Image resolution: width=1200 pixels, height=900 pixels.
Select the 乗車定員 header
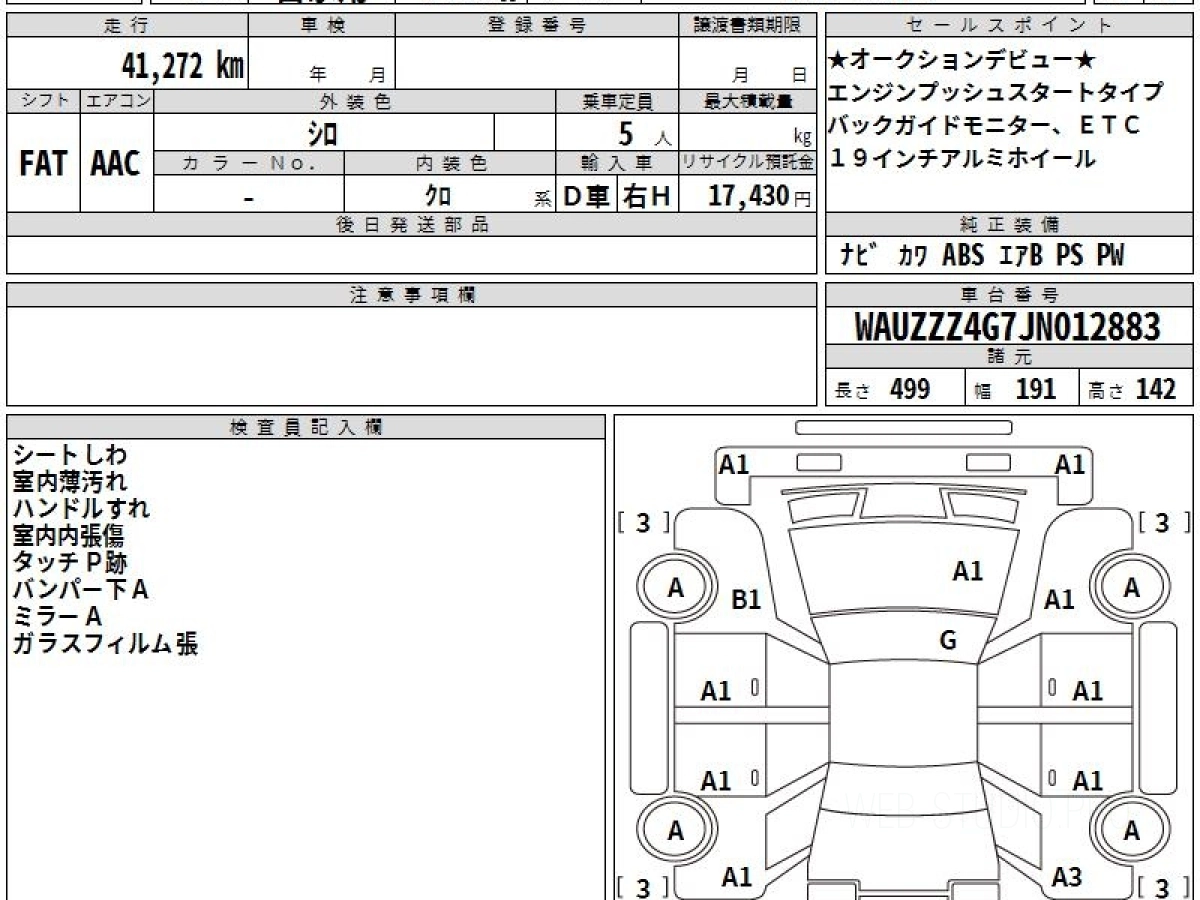pos(617,101)
